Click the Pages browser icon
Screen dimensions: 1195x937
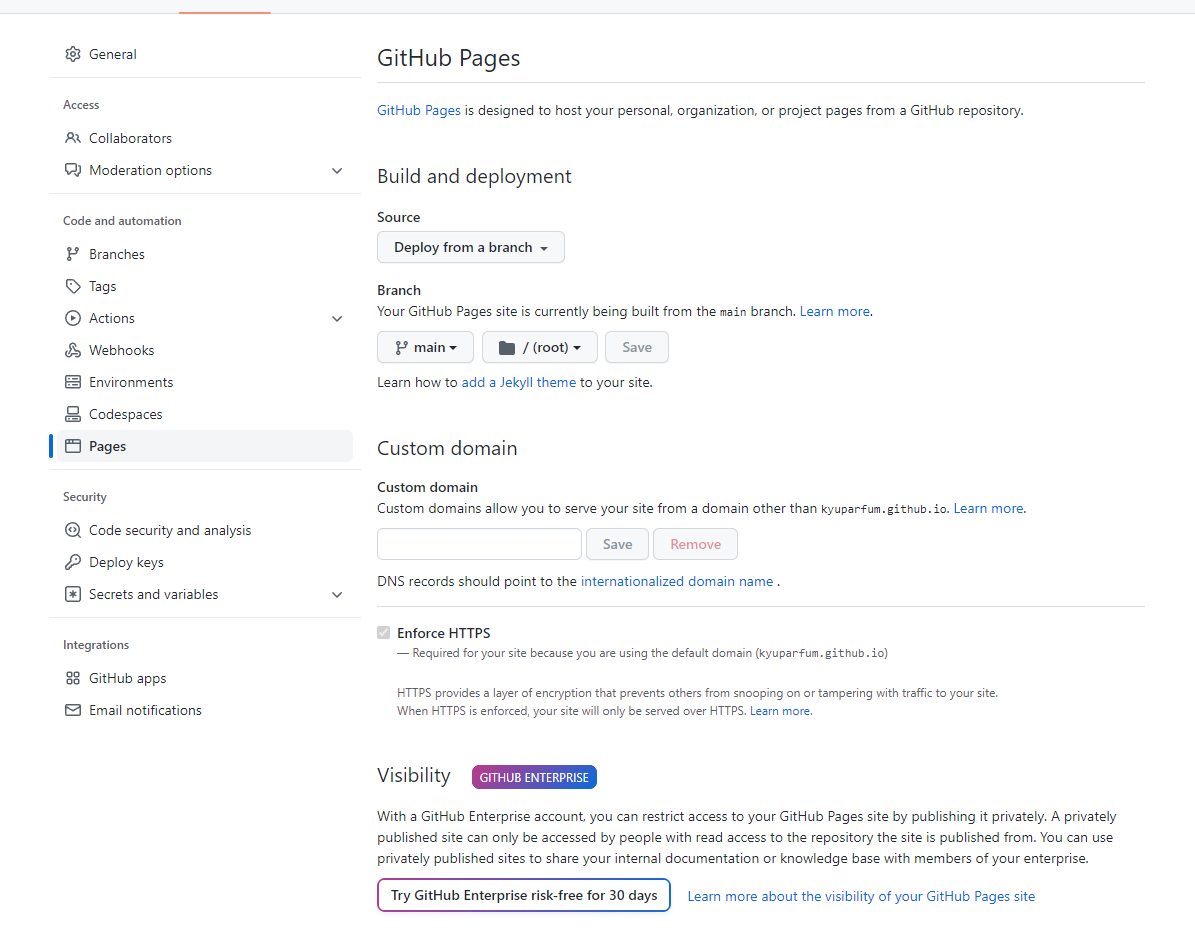click(72, 446)
